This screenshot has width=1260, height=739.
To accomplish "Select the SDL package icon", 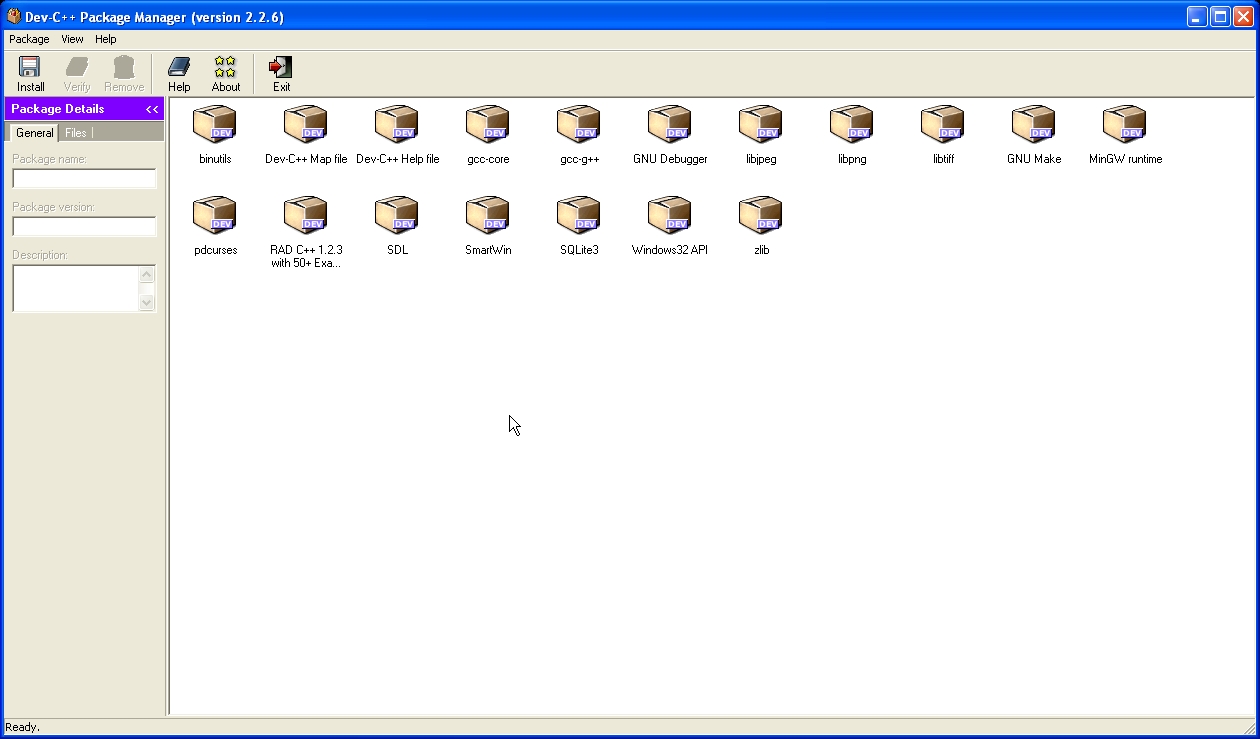I will 397,216.
